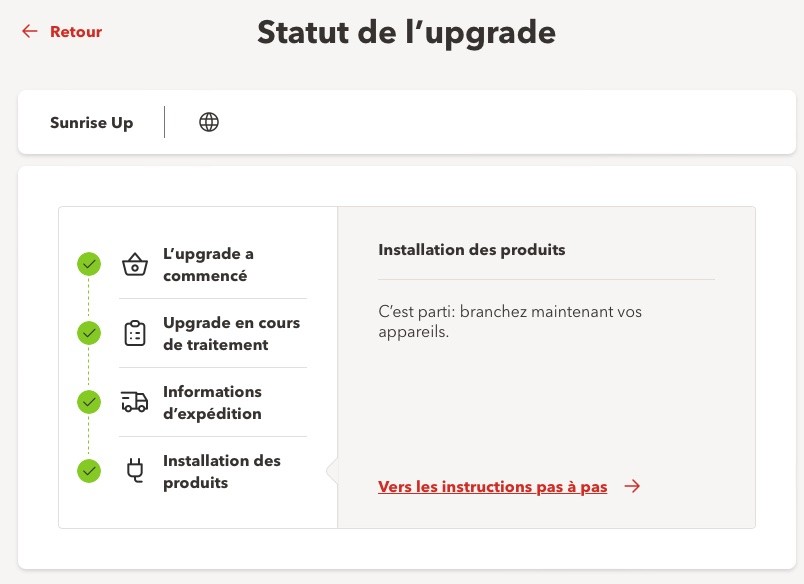Click the Retour link text
Image resolution: width=804 pixels, height=584 pixels.
[76, 32]
